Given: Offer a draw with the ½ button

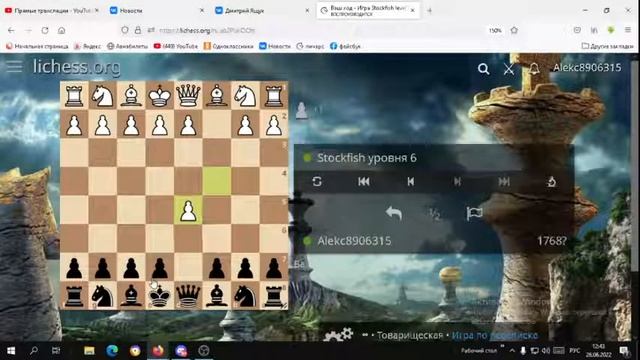Looking at the screenshot, I should 434,213.
